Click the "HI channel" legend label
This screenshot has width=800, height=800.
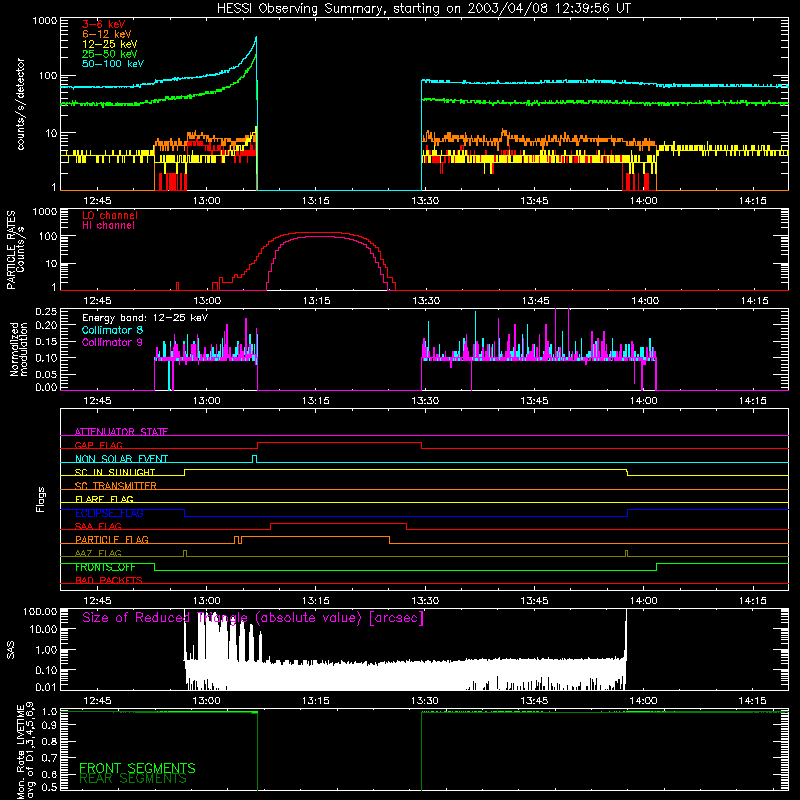[x=109, y=225]
